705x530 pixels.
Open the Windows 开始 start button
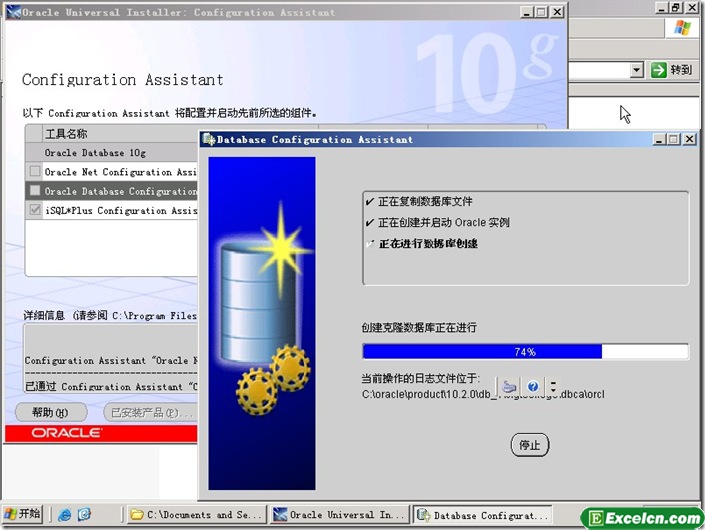22,514
